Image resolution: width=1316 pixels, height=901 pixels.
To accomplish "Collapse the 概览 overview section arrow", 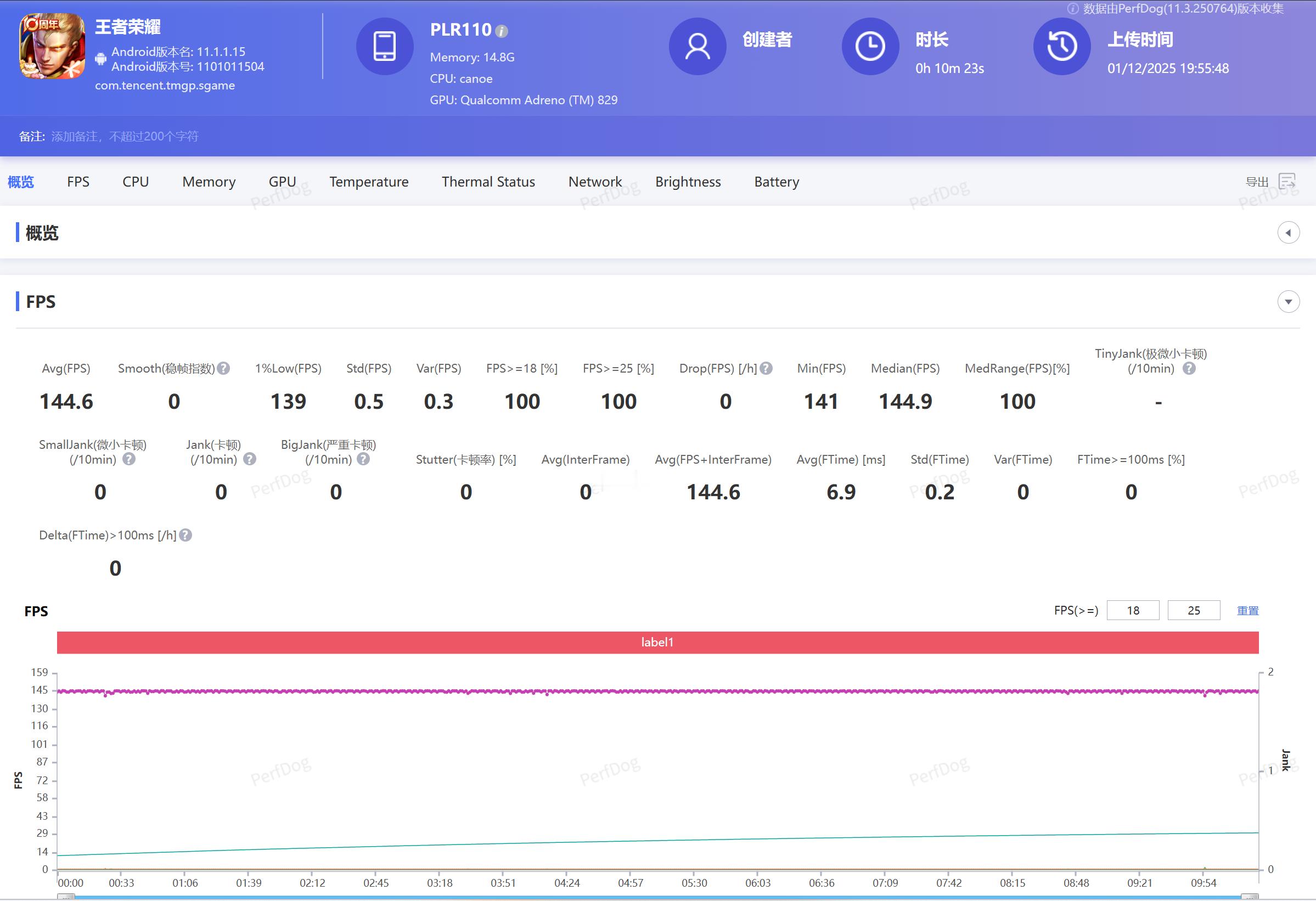I will 1288,233.
